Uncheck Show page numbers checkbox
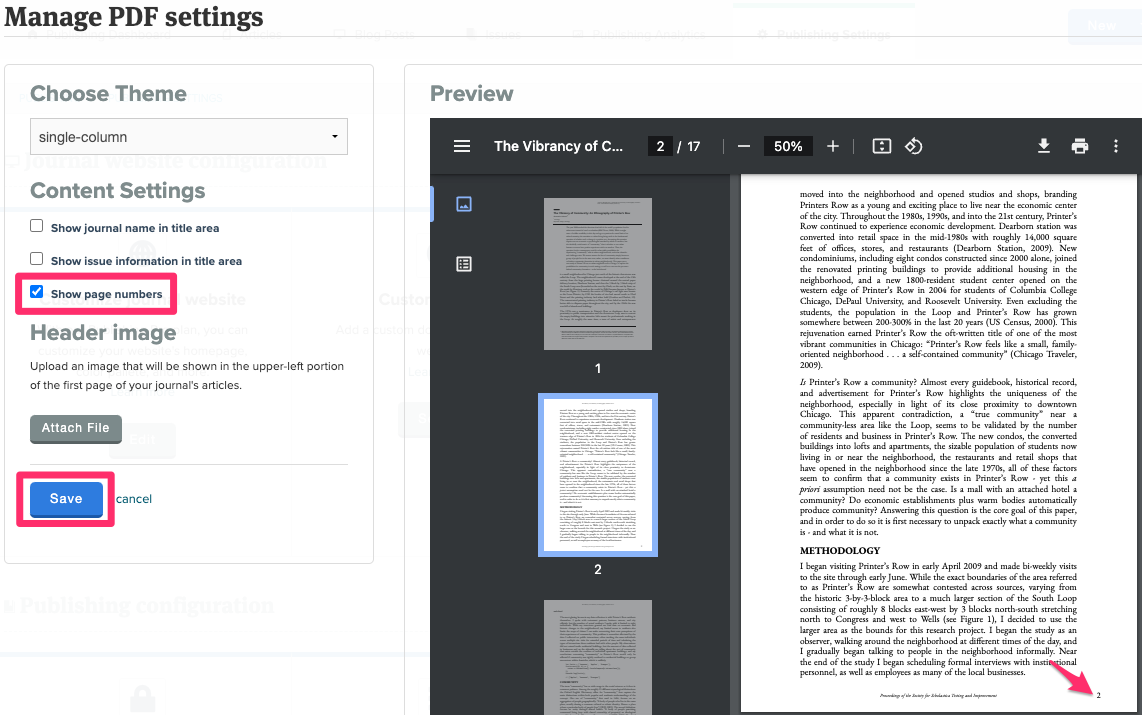 click(x=36, y=293)
